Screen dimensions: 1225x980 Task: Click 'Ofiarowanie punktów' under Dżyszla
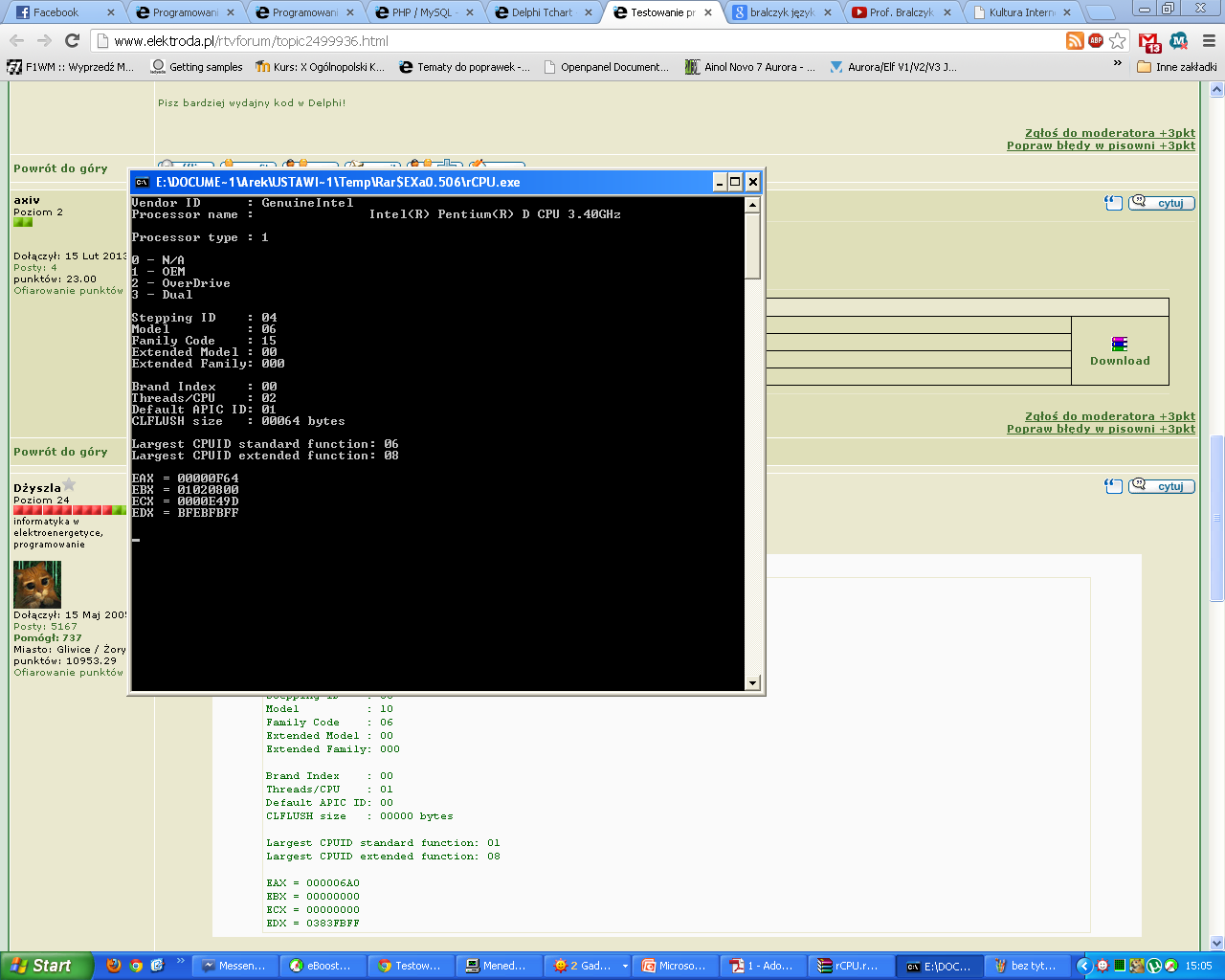pyautogui.click(x=68, y=673)
